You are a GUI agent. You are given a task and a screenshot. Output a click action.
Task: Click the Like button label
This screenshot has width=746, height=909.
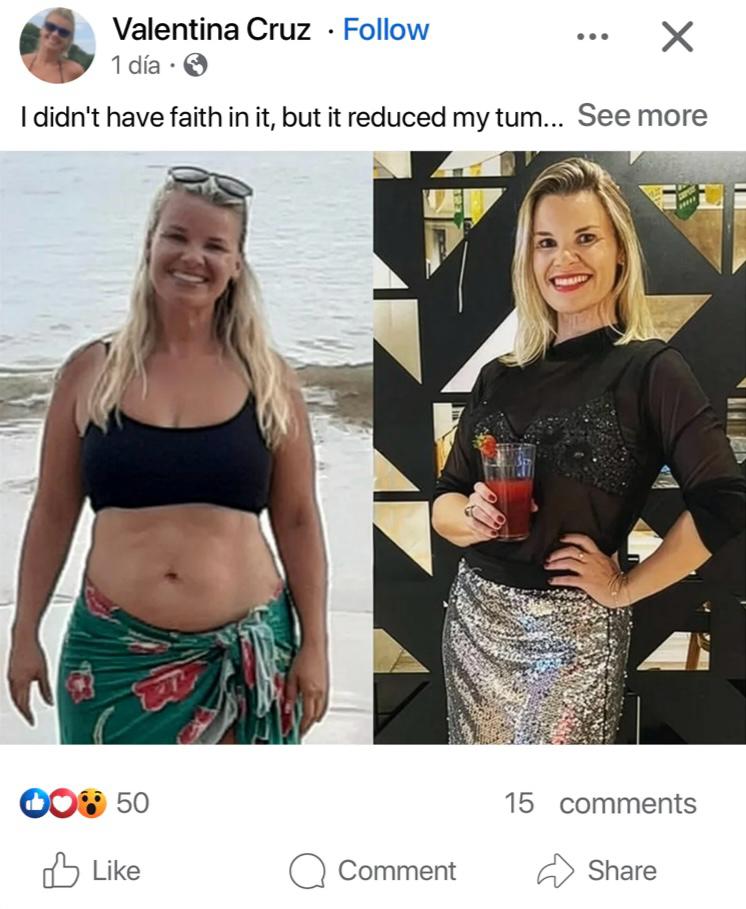pyautogui.click(x=117, y=871)
